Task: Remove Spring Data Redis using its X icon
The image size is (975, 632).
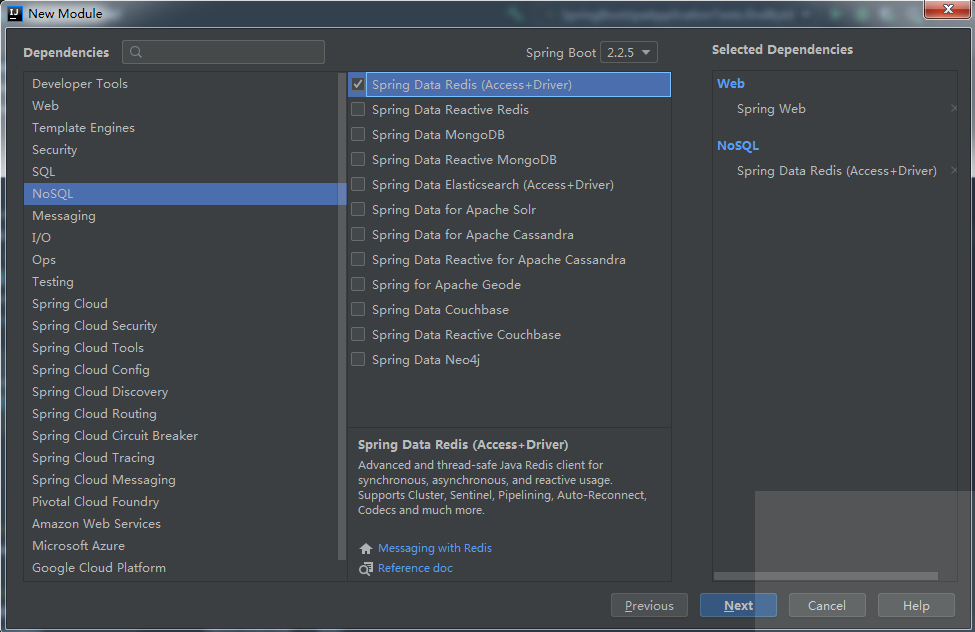Action: coord(953,171)
